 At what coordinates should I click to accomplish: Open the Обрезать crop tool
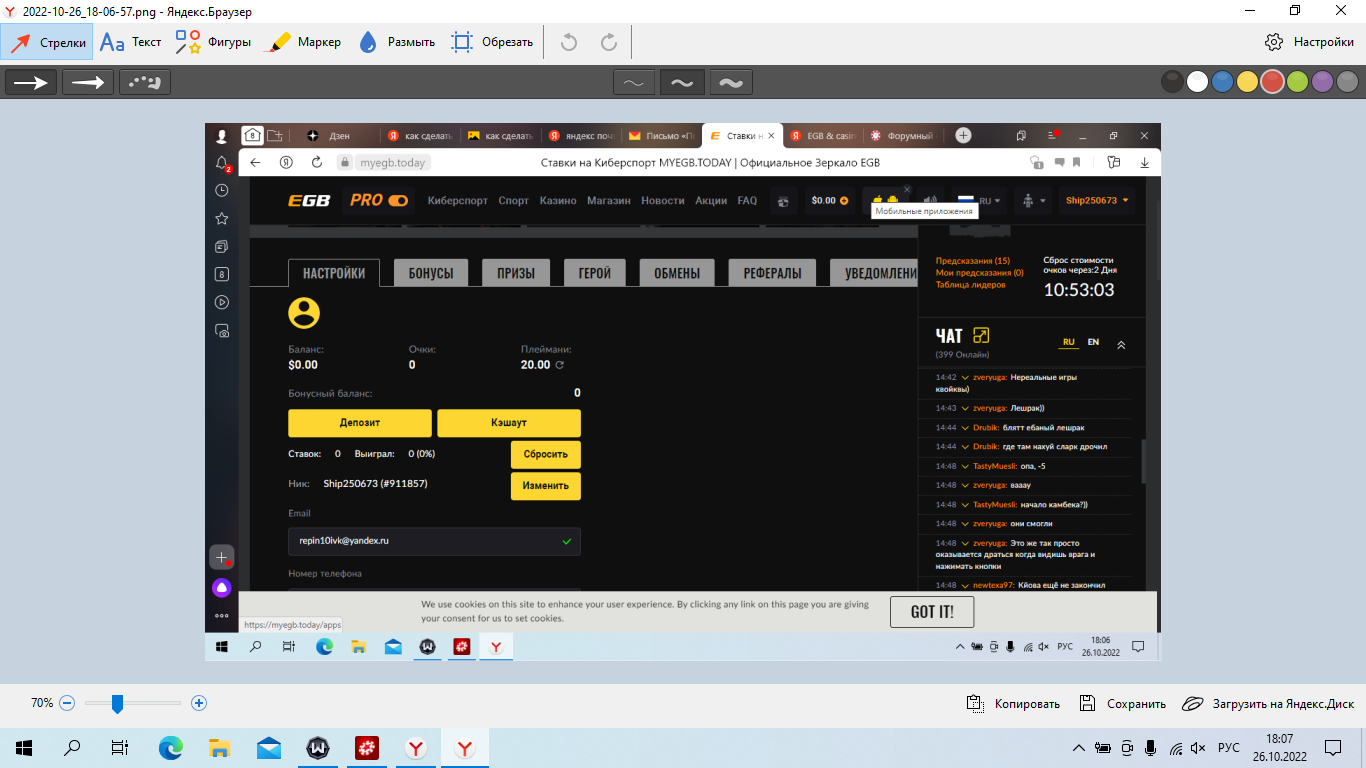pos(492,42)
